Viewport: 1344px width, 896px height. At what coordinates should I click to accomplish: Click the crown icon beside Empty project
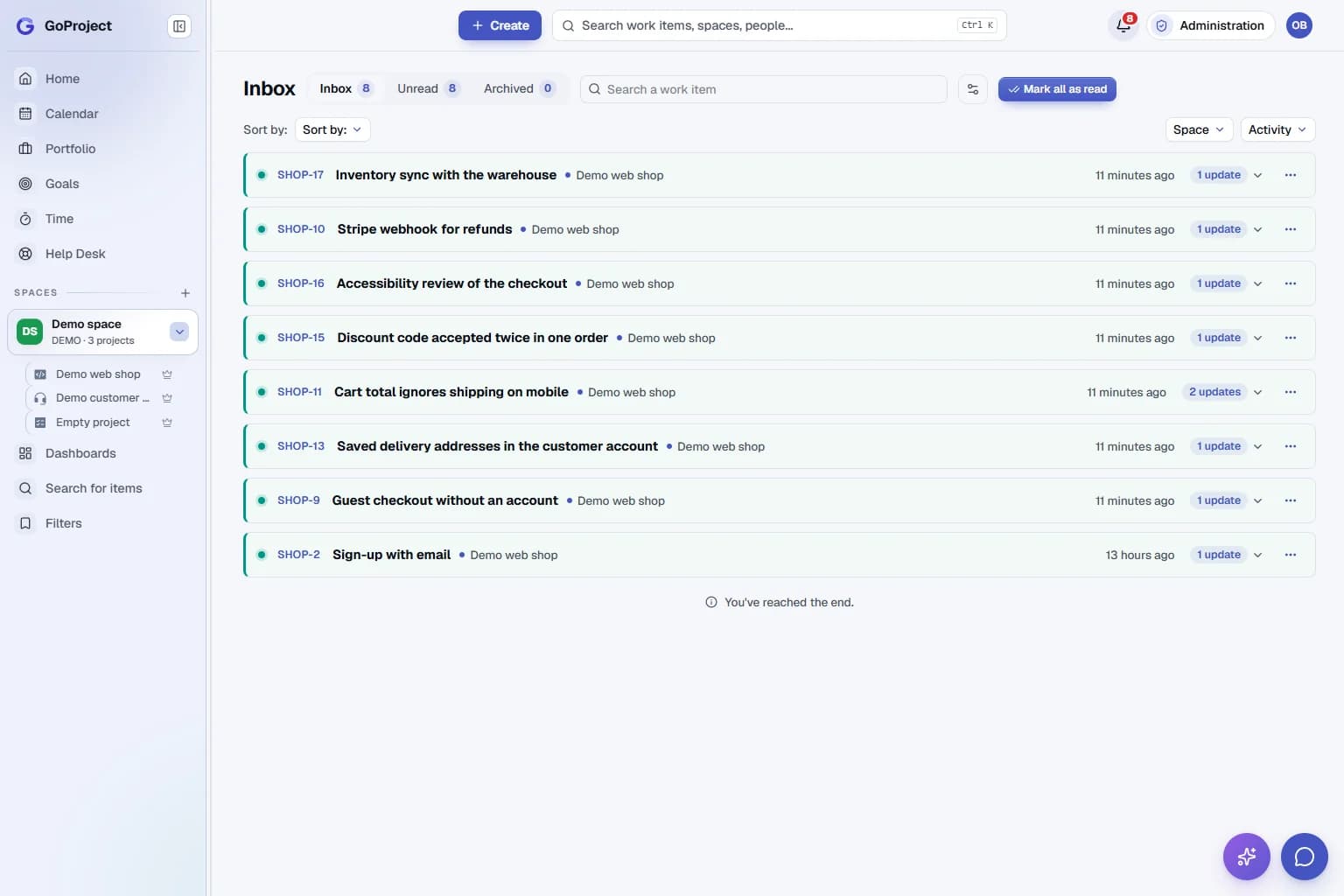point(167,423)
